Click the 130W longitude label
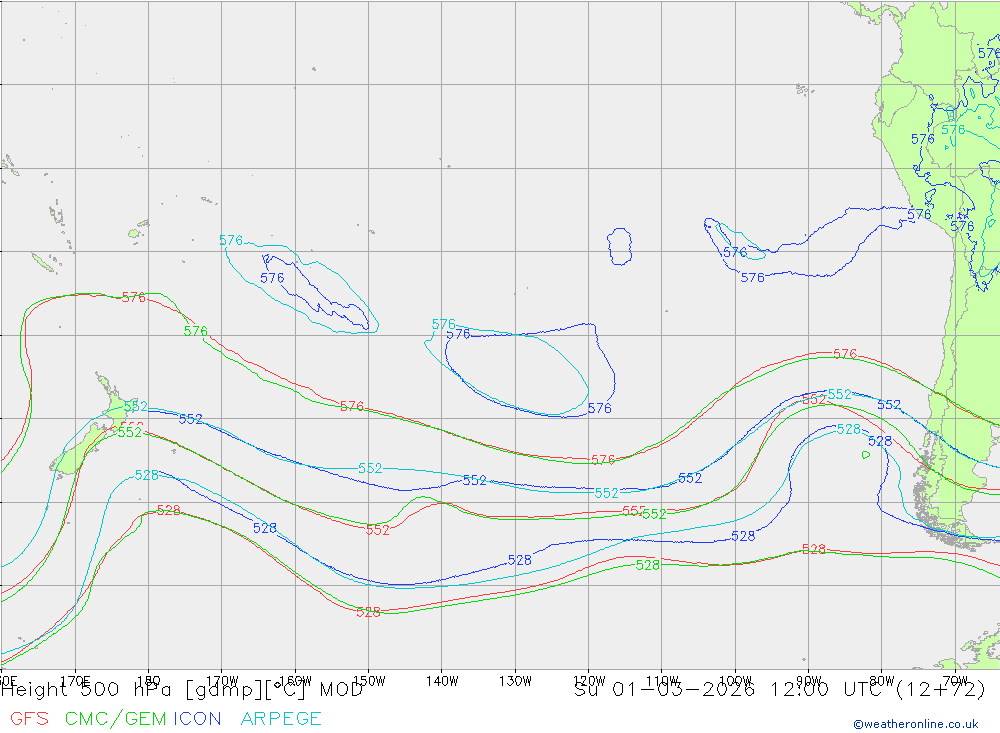Viewport: 1000px width, 733px height. (515, 681)
